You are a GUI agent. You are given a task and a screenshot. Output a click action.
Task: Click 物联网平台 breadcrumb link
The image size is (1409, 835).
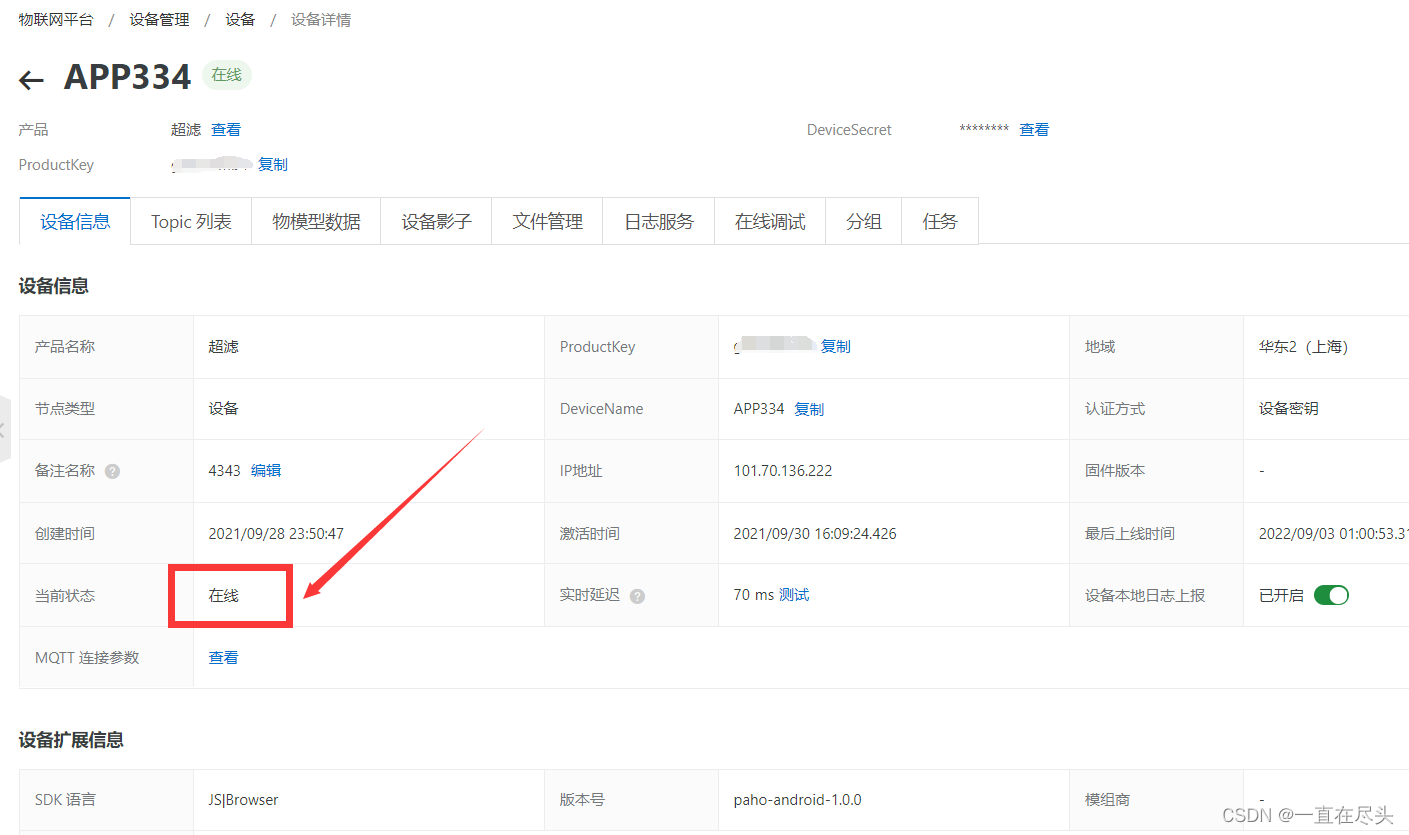(56, 19)
